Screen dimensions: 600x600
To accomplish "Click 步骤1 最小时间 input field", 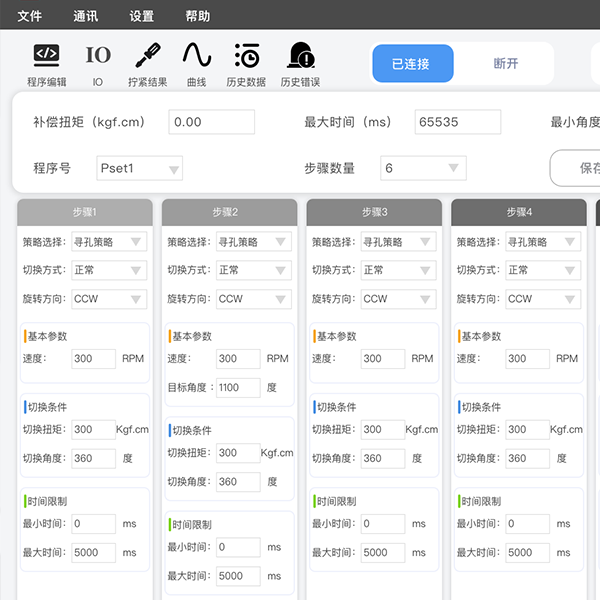I will [x=93, y=524].
